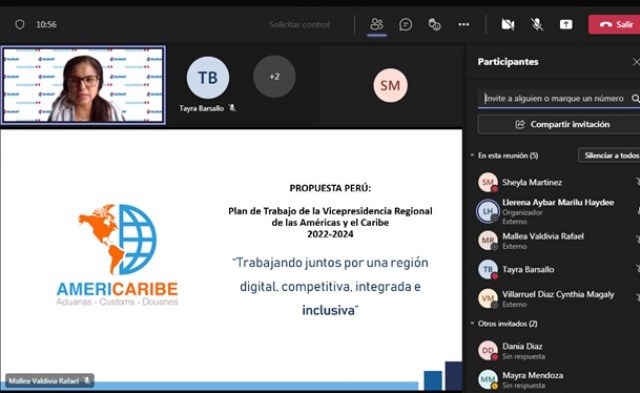The height and width of the screenshot is (393, 640).
Task: Open the reactions icon in the toolbar
Action: point(434,24)
